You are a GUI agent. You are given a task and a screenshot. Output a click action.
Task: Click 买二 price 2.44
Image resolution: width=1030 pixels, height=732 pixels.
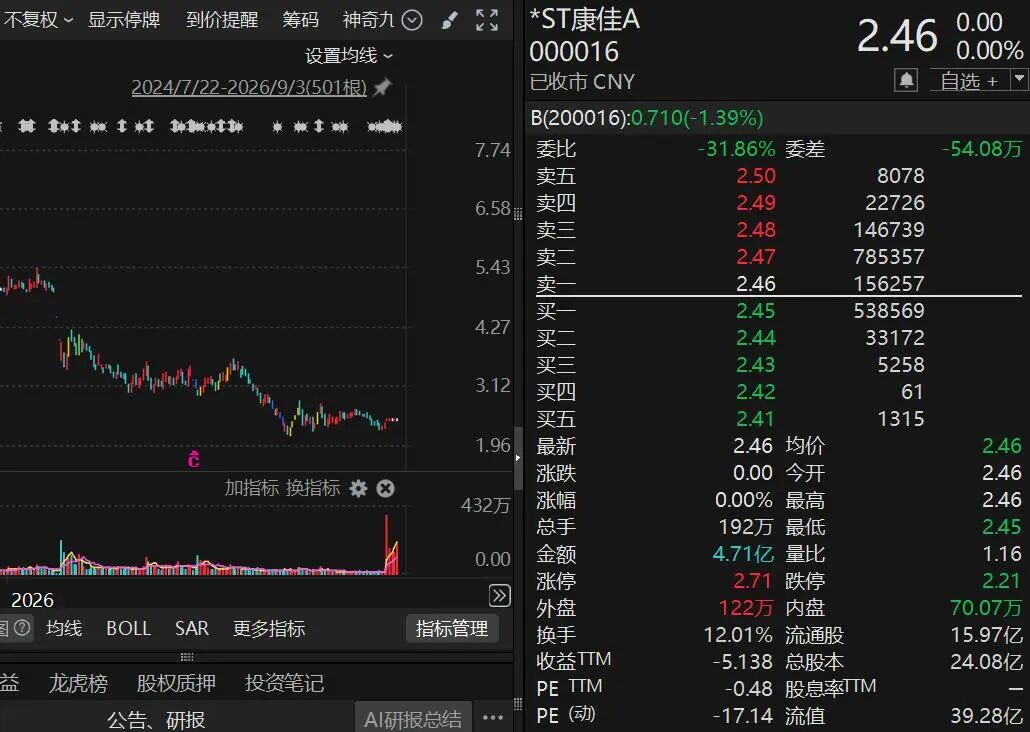[x=755, y=338]
